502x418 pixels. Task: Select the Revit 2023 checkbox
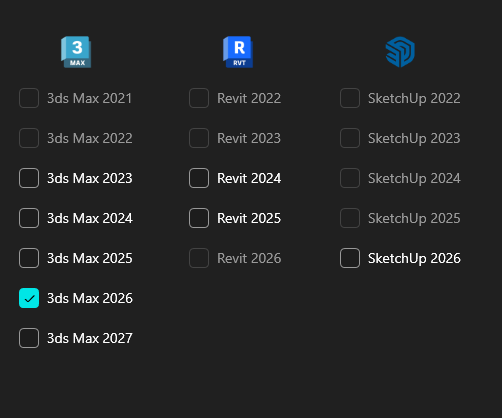coord(199,138)
